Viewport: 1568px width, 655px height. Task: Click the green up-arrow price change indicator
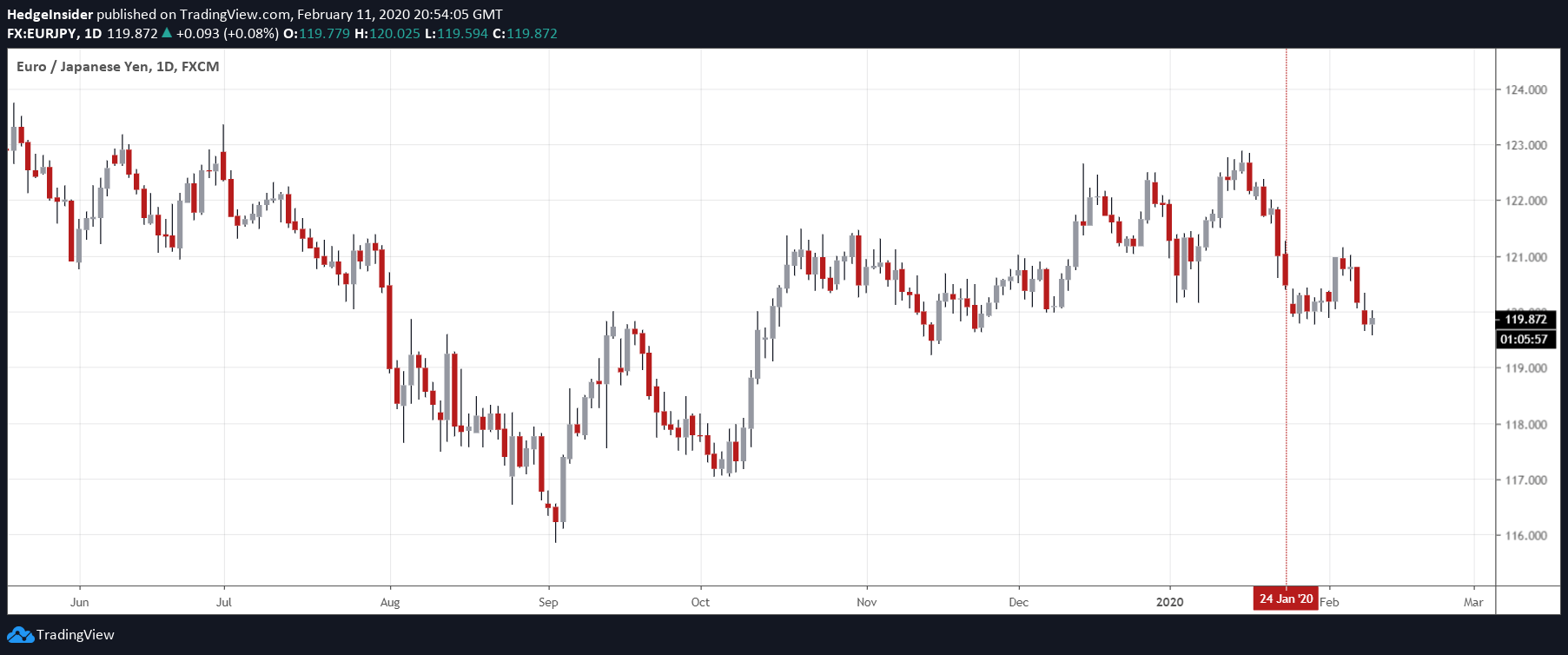[167, 33]
